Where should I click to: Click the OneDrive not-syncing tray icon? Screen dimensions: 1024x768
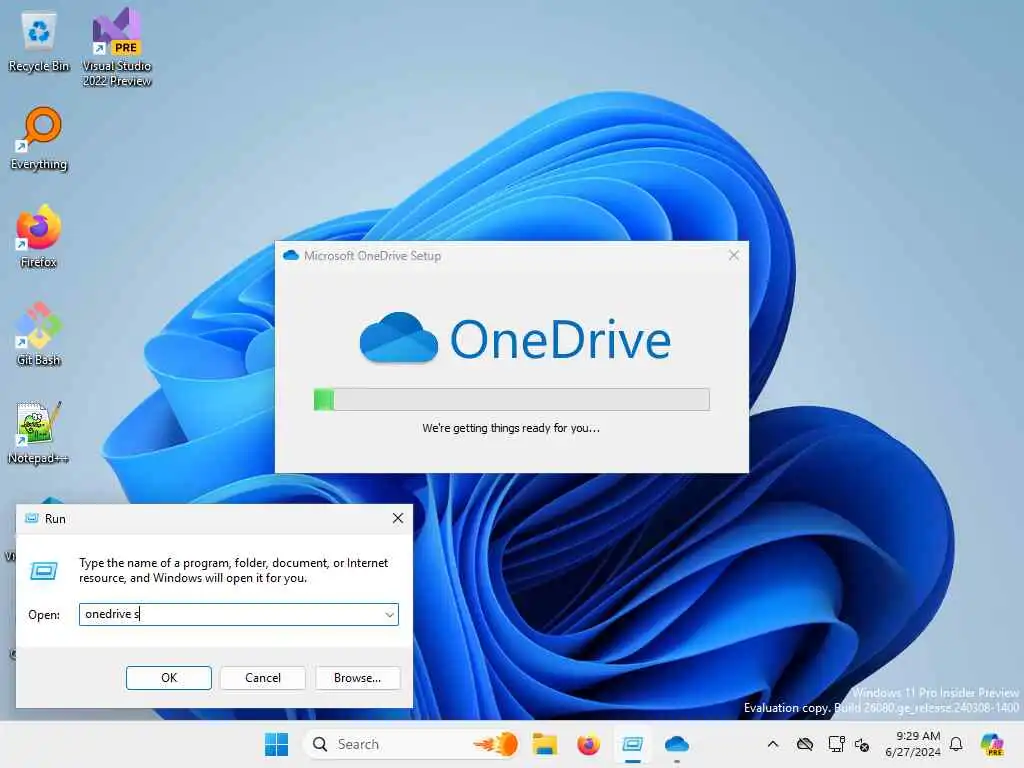(x=805, y=744)
